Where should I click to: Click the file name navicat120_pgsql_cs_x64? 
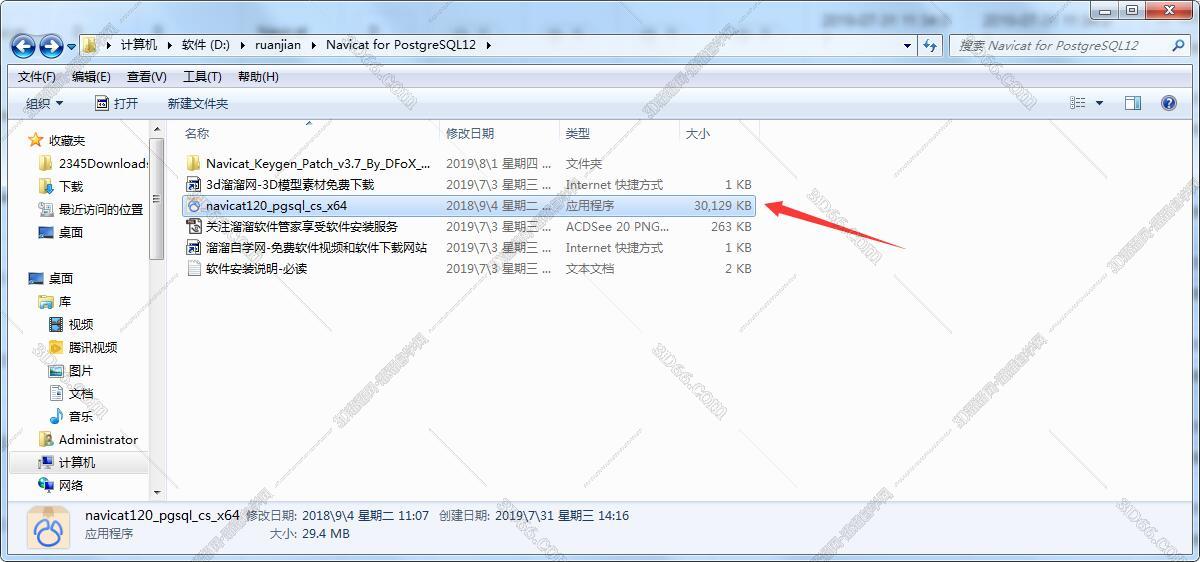point(276,205)
